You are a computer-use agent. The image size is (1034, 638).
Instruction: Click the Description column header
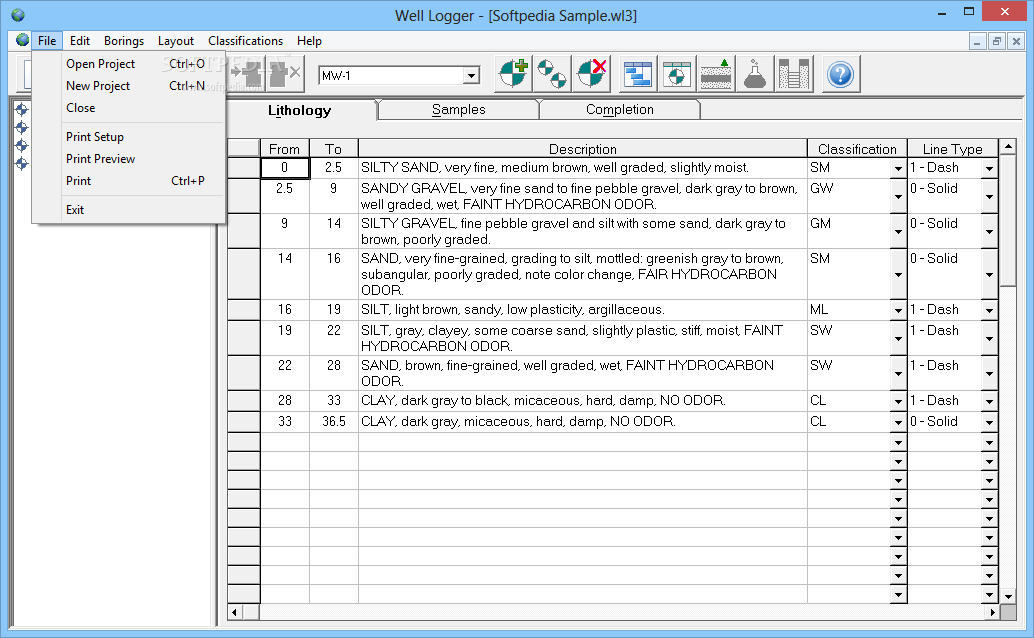point(583,149)
